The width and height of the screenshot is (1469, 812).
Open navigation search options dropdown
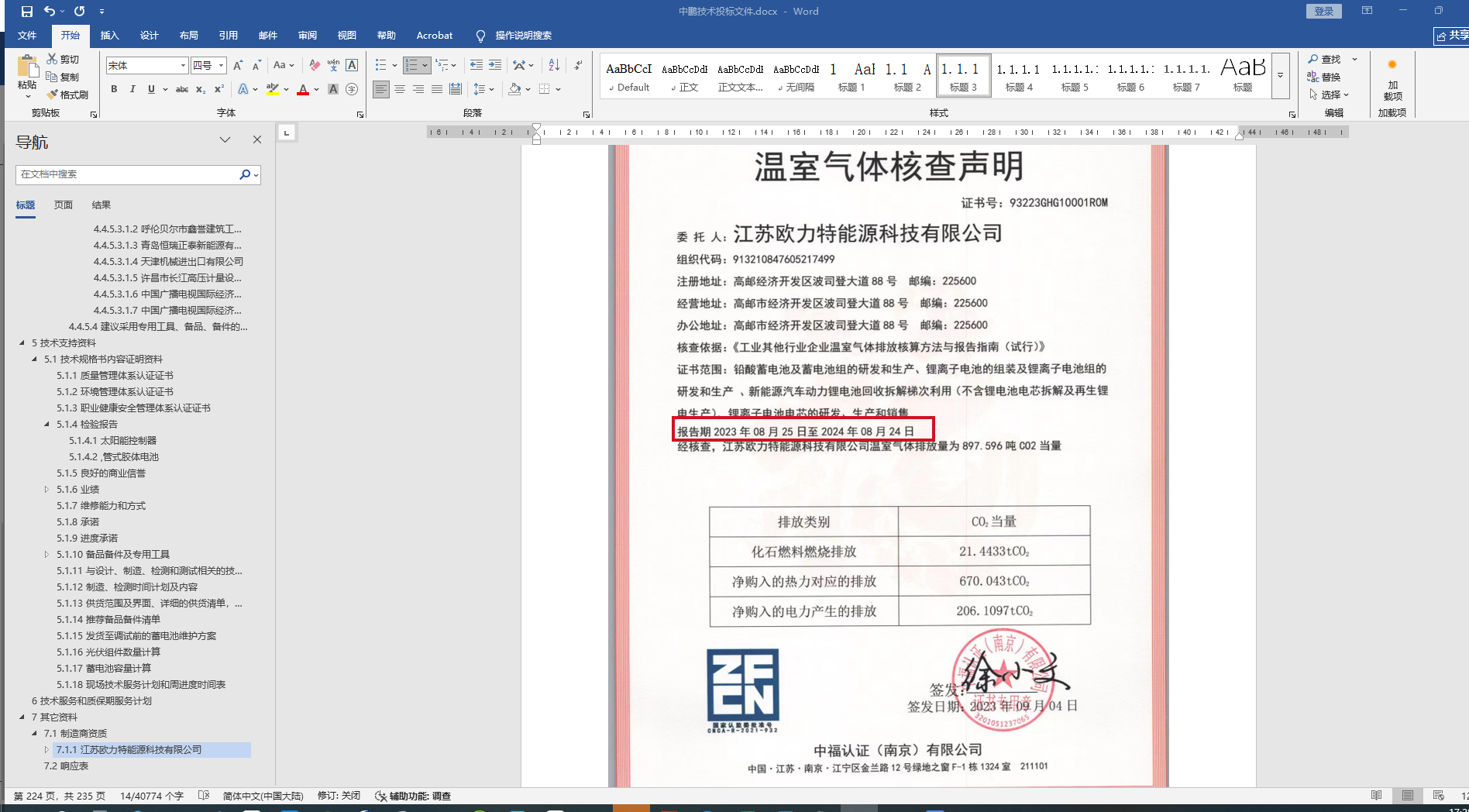(x=256, y=174)
